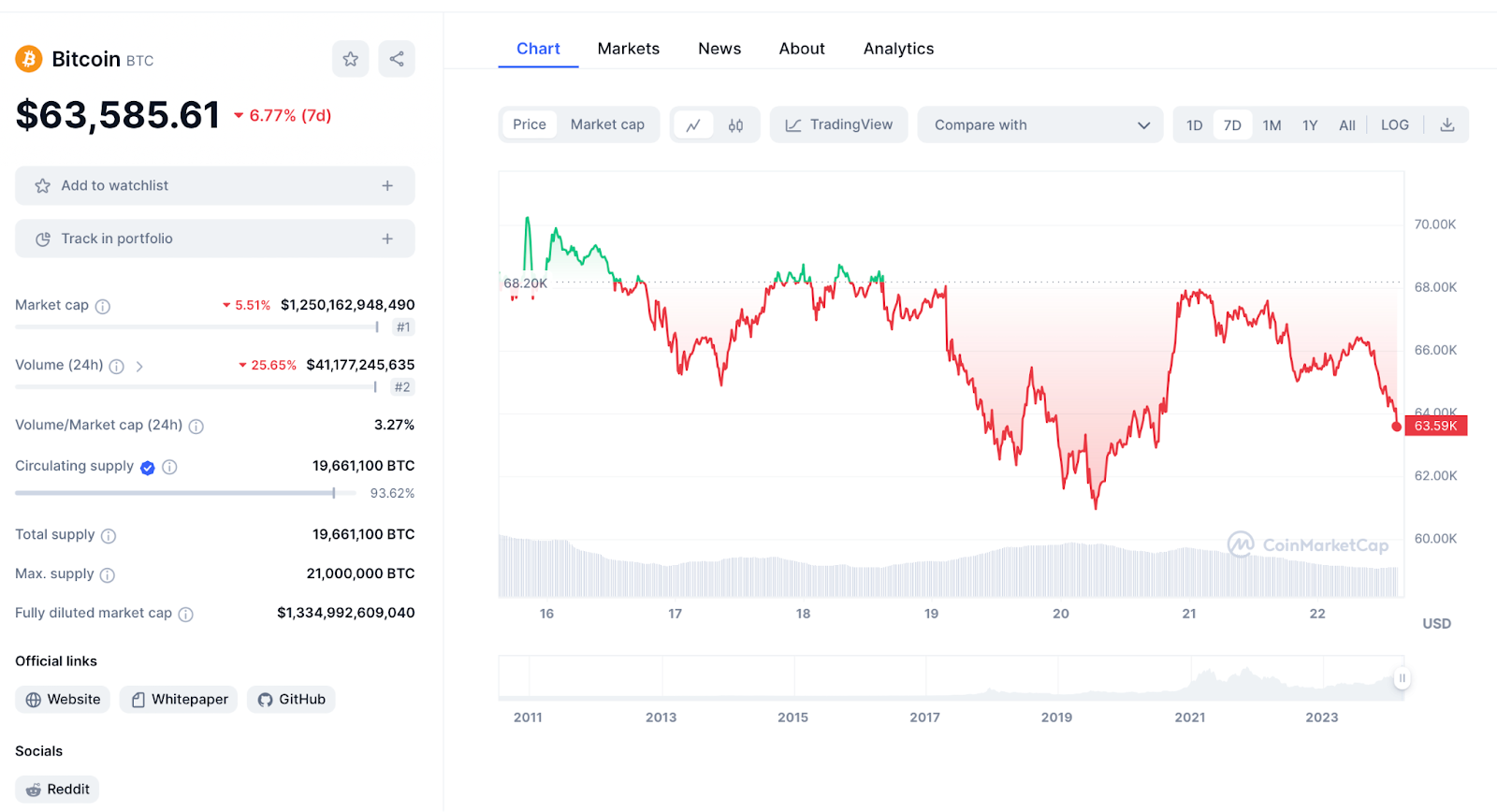Select the All time range
The height and width of the screenshot is (812, 1497).
coord(1347,124)
